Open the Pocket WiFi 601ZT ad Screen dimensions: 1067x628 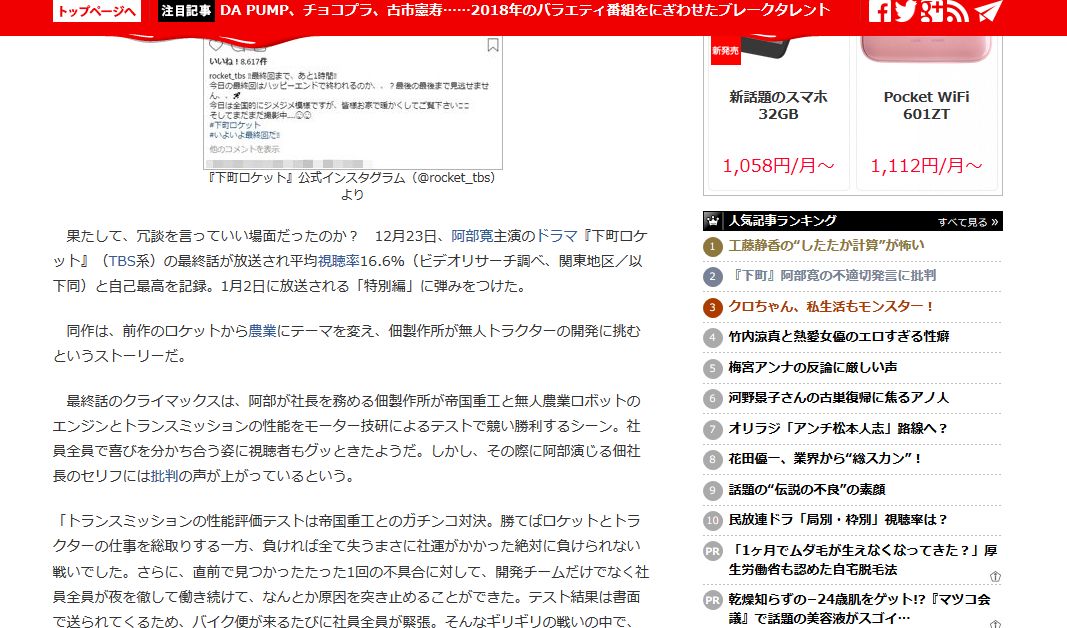tap(926, 105)
